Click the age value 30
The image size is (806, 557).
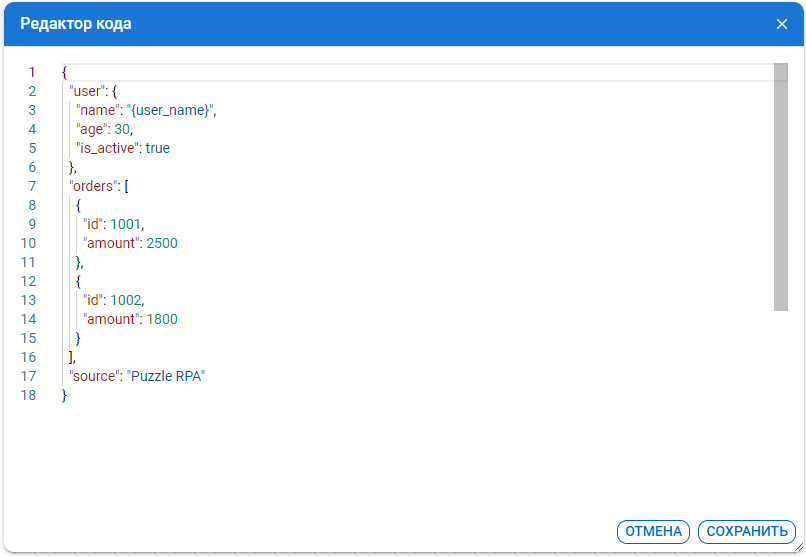point(122,129)
